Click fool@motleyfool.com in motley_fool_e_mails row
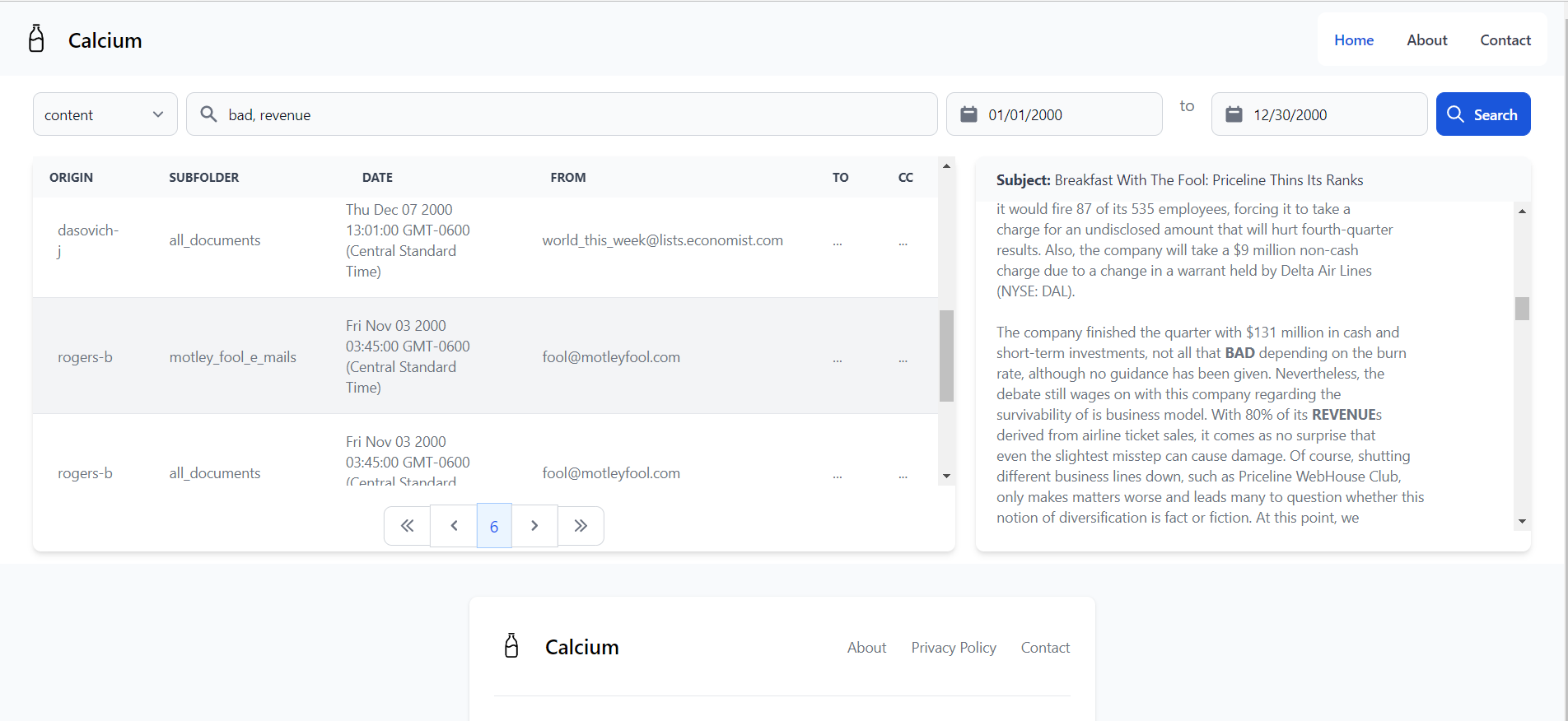This screenshot has width=1568, height=721. click(x=611, y=357)
